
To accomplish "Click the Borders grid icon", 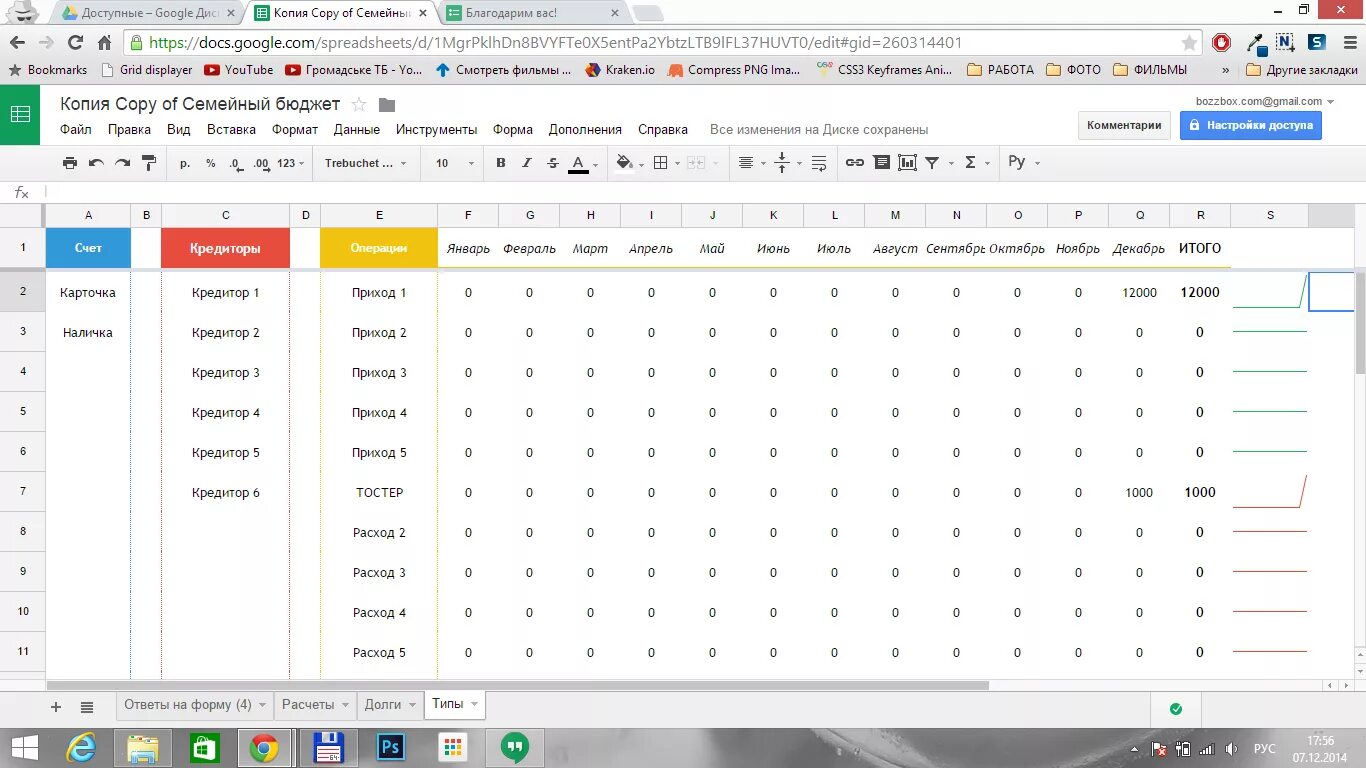I will pyautogui.click(x=660, y=163).
